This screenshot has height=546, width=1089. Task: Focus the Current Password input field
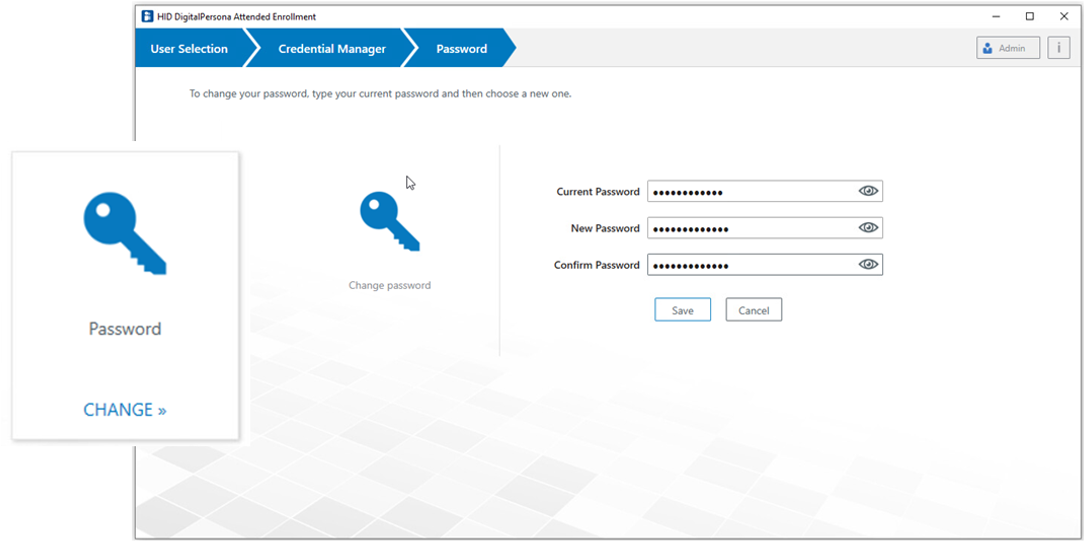click(x=750, y=191)
